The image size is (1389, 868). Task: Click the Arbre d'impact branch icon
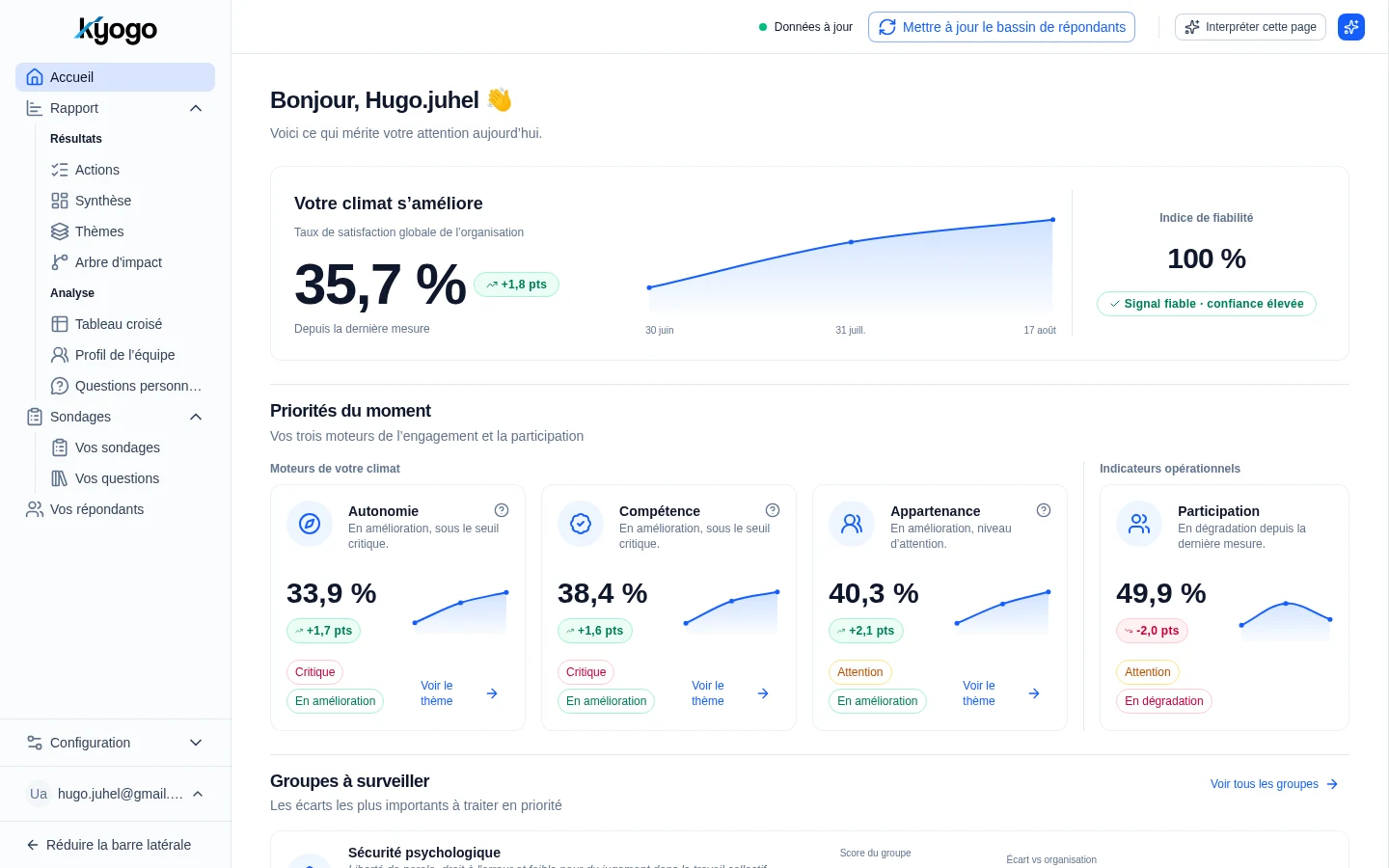pyautogui.click(x=60, y=262)
